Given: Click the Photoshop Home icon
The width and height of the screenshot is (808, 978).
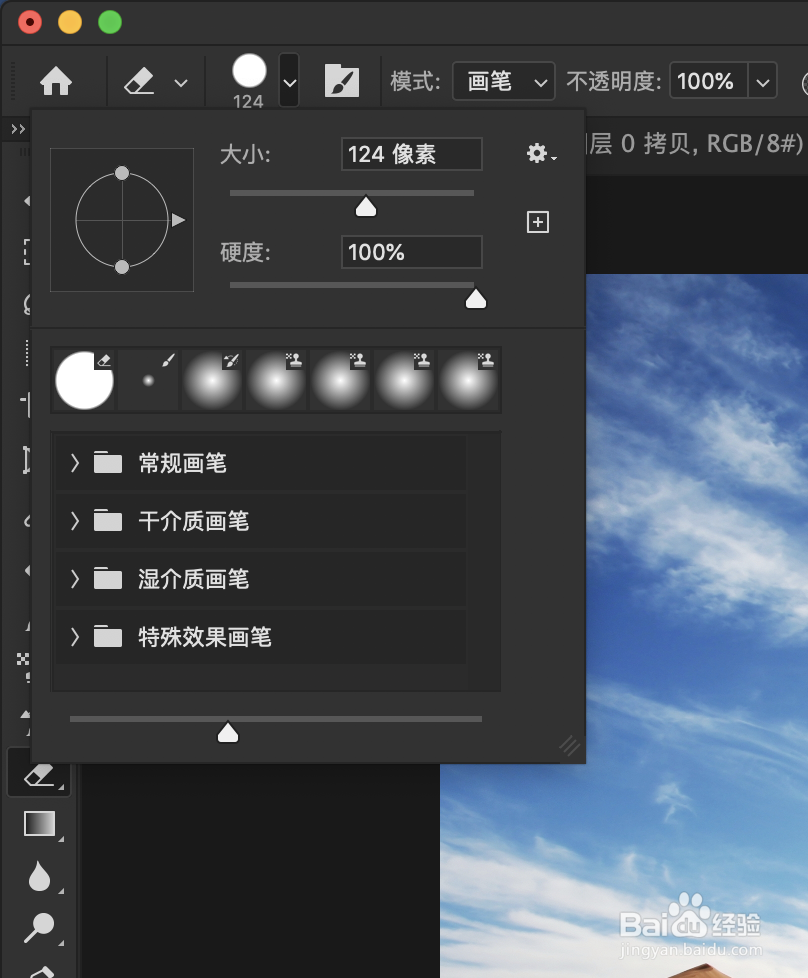Looking at the screenshot, I should coord(55,80).
